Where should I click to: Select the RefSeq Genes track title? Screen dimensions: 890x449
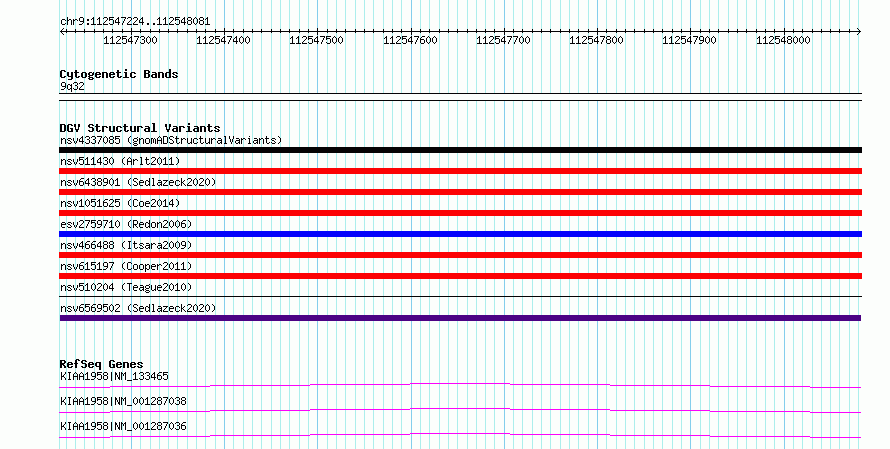101,364
